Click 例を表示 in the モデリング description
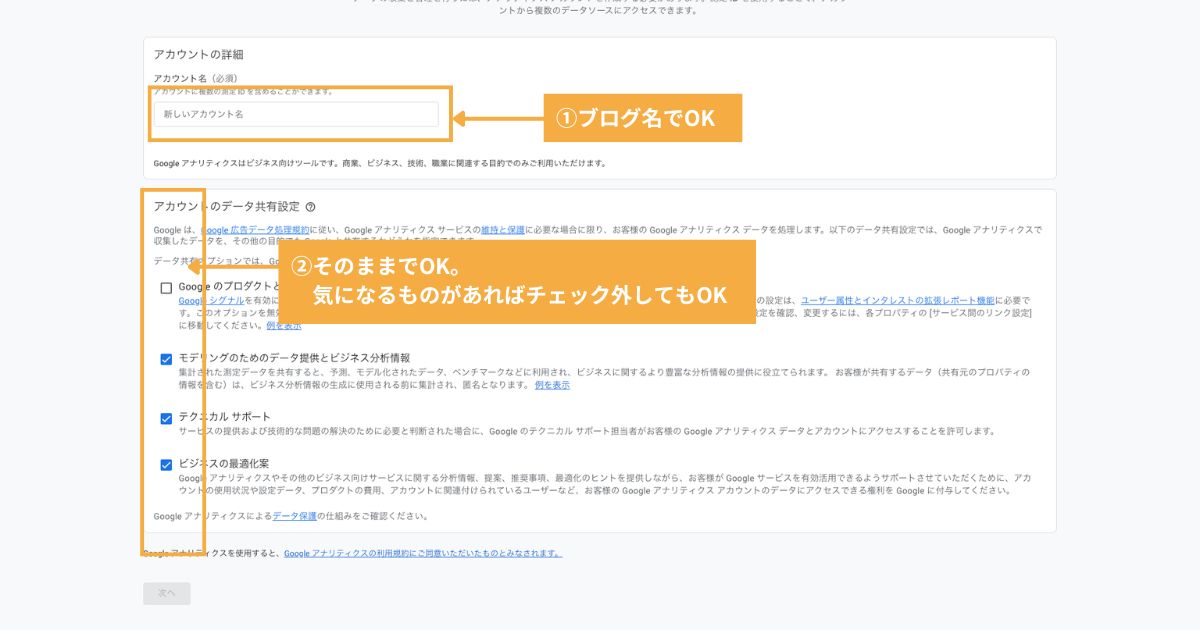The width and height of the screenshot is (1200, 630). (x=552, y=385)
